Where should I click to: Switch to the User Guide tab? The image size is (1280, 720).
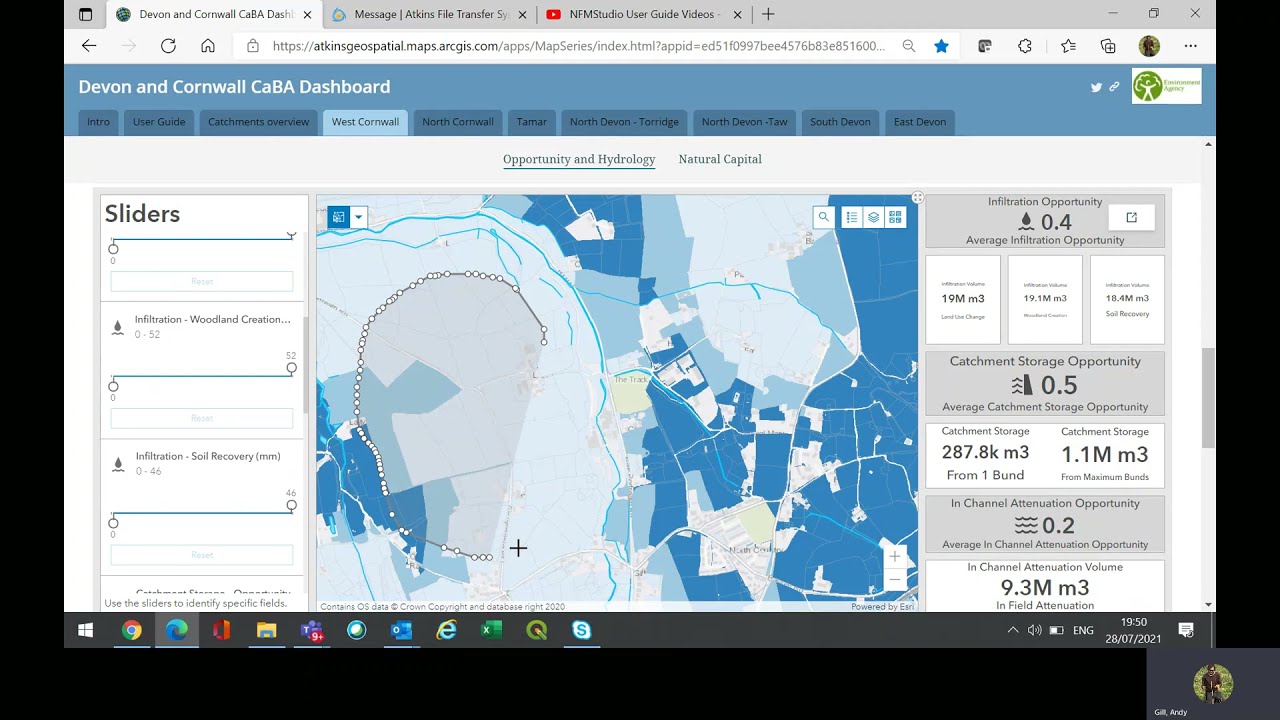tap(159, 122)
